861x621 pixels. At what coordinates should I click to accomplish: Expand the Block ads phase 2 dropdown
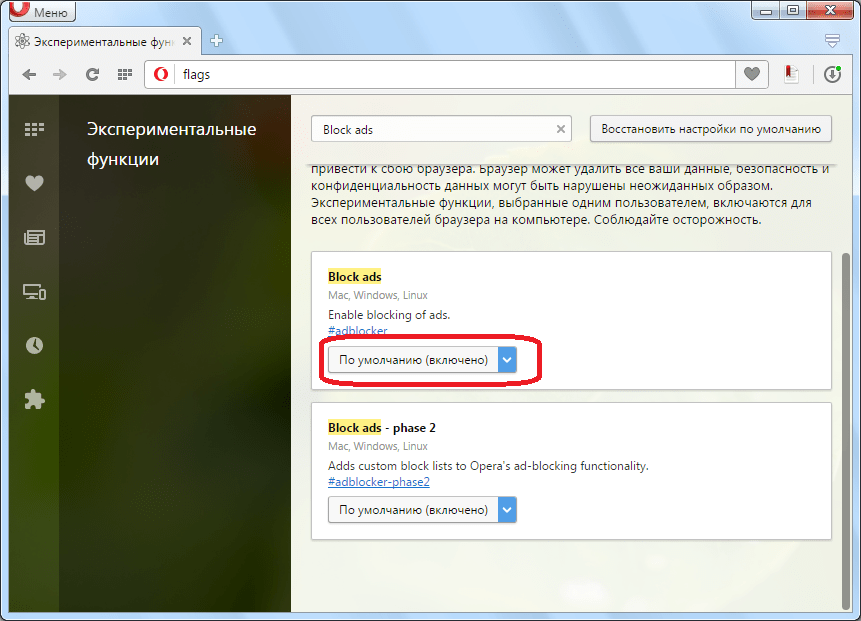[x=422, y=510]
